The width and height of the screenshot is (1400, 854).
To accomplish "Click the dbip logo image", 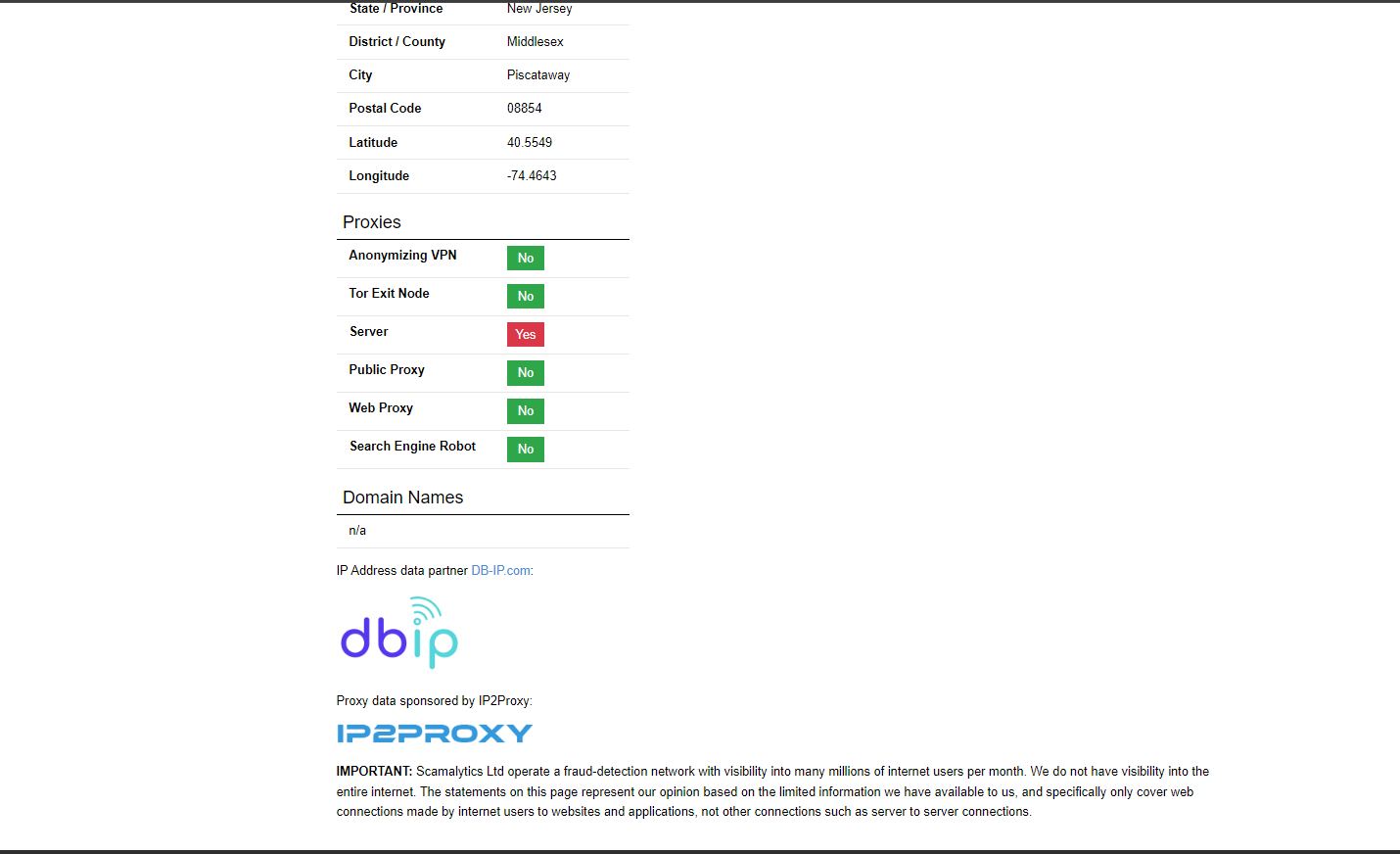I will pyautogui.click(x=399, y=634).
